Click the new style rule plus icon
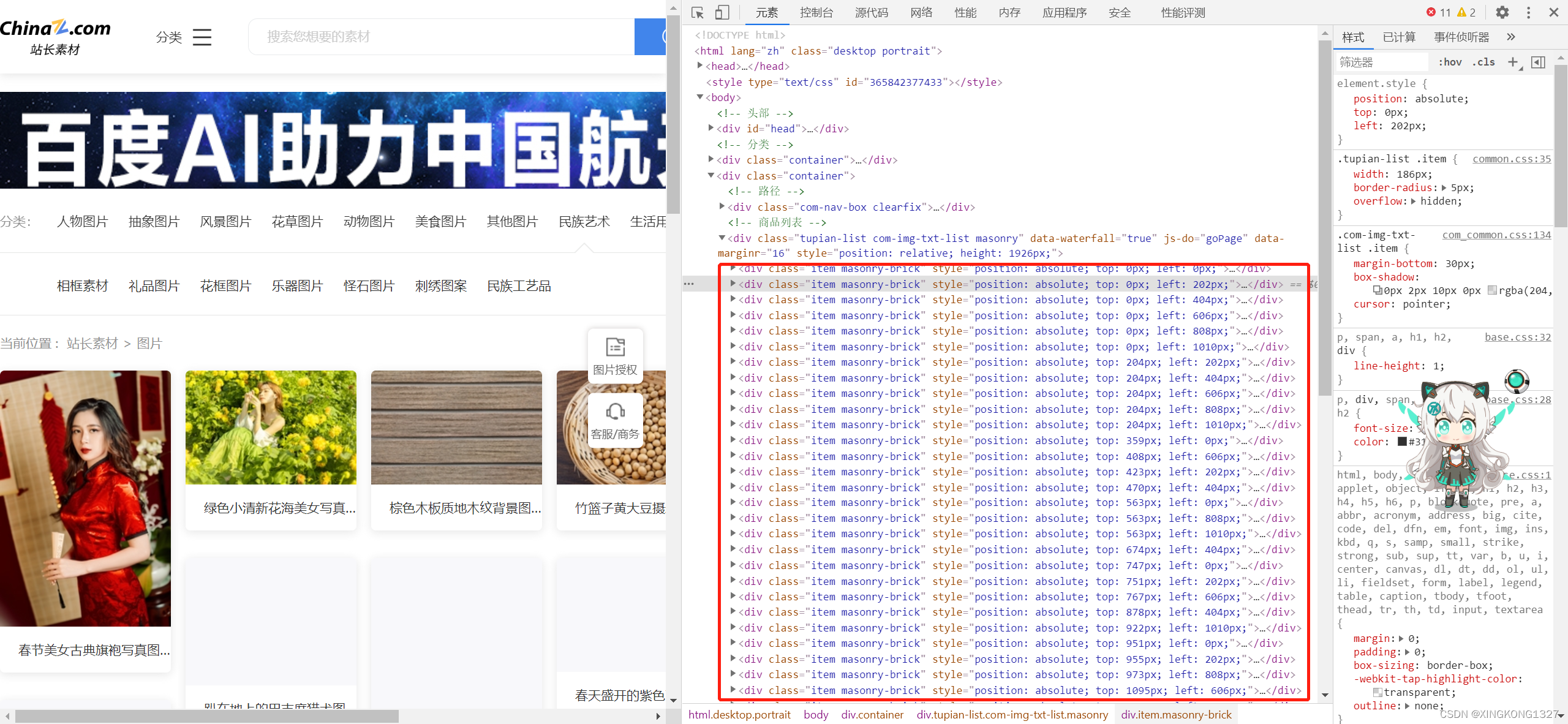The image size is (1568, 724). pos(1513,62)
